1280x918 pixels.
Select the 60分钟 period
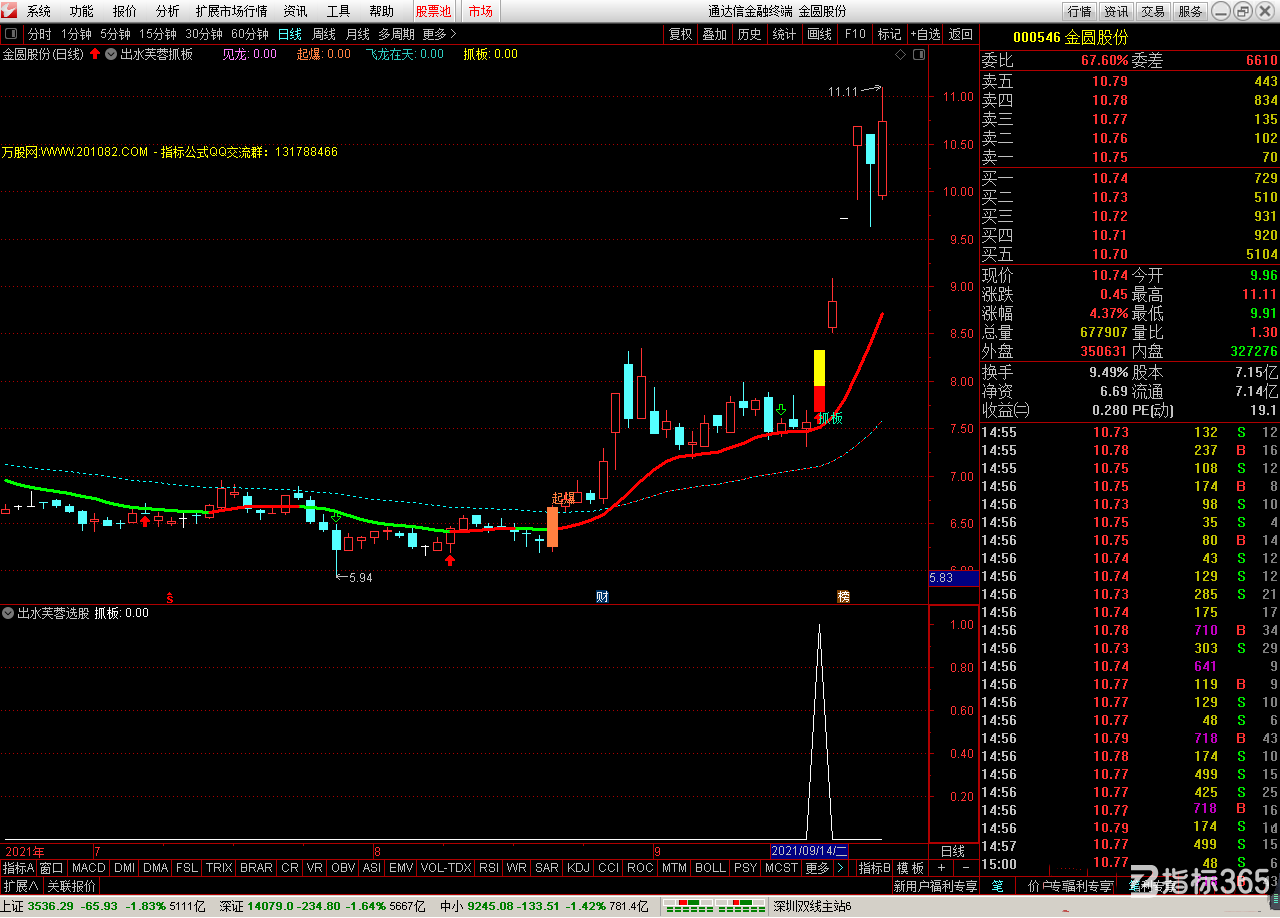250,34
